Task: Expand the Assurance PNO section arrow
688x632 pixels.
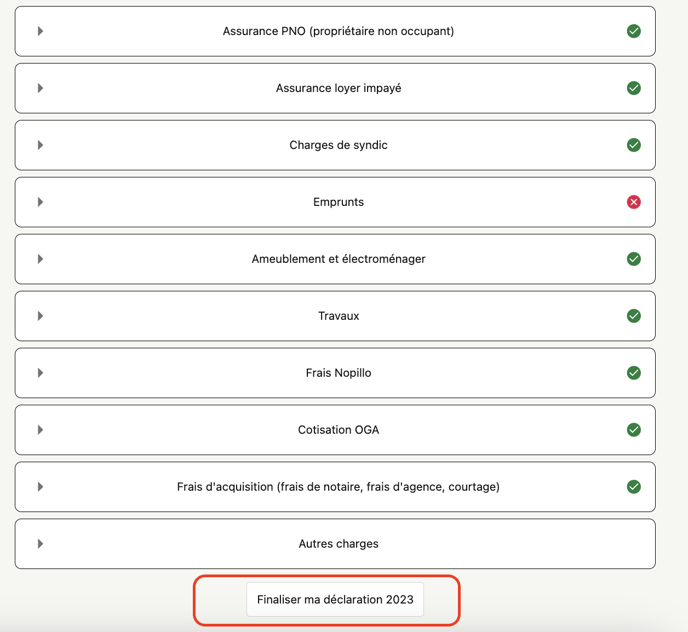Action: 40,31
